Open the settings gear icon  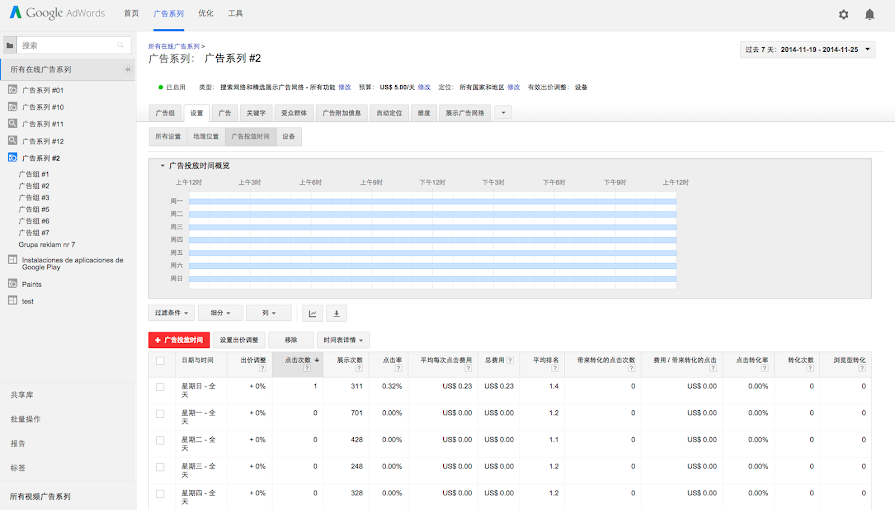click(843, 14)
